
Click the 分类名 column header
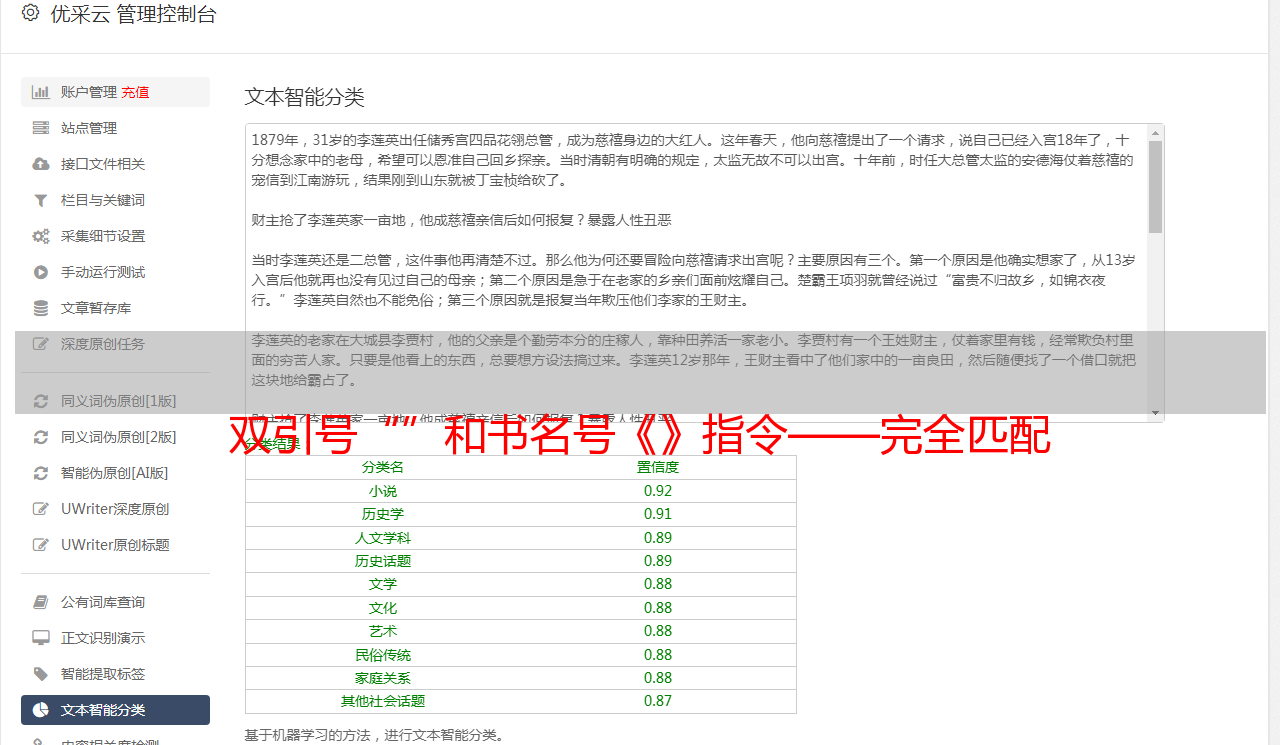[x=383, y=467]
